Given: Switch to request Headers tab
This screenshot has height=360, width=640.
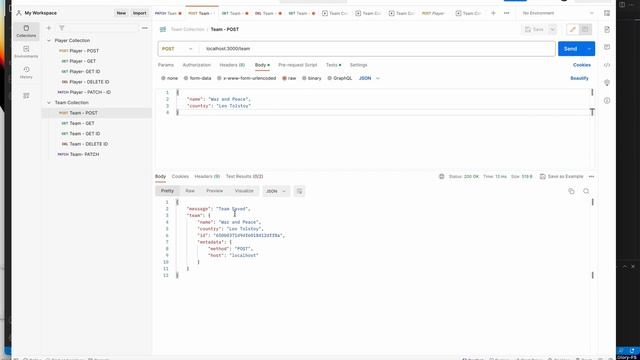Looking at the screenshot, I should click(x=232, y=65).
